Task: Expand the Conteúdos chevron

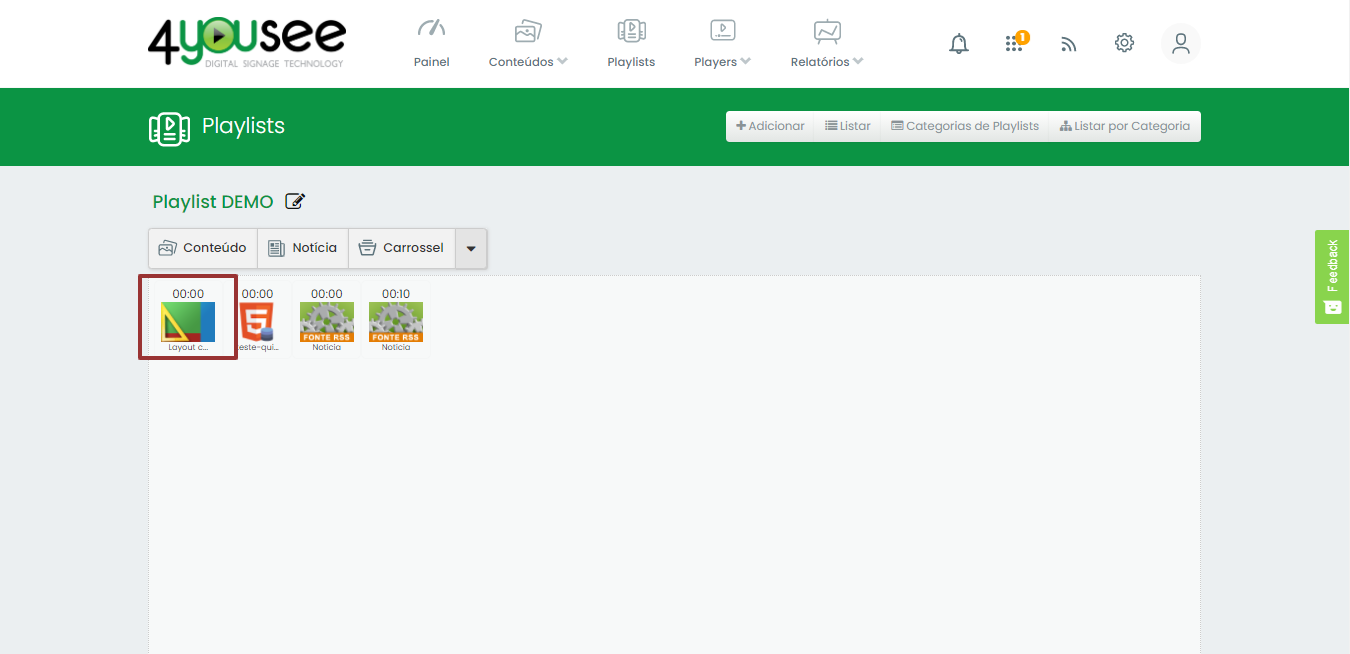Action: (562, 61)
